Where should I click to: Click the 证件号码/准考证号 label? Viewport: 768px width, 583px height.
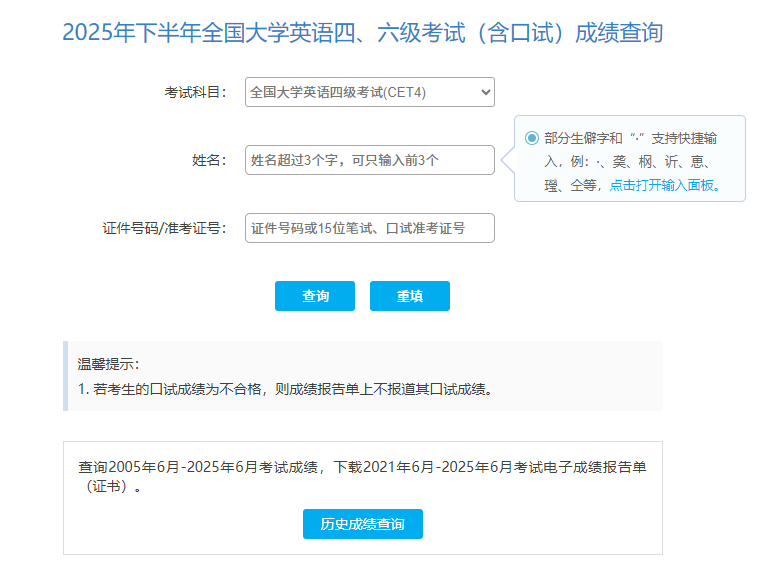click(165, 228)
